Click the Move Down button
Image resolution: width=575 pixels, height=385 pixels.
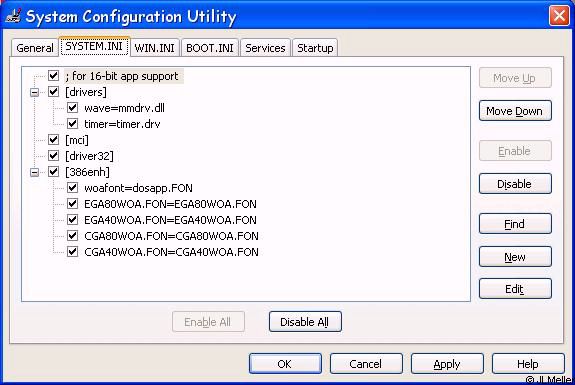click(x=515, y=111)
